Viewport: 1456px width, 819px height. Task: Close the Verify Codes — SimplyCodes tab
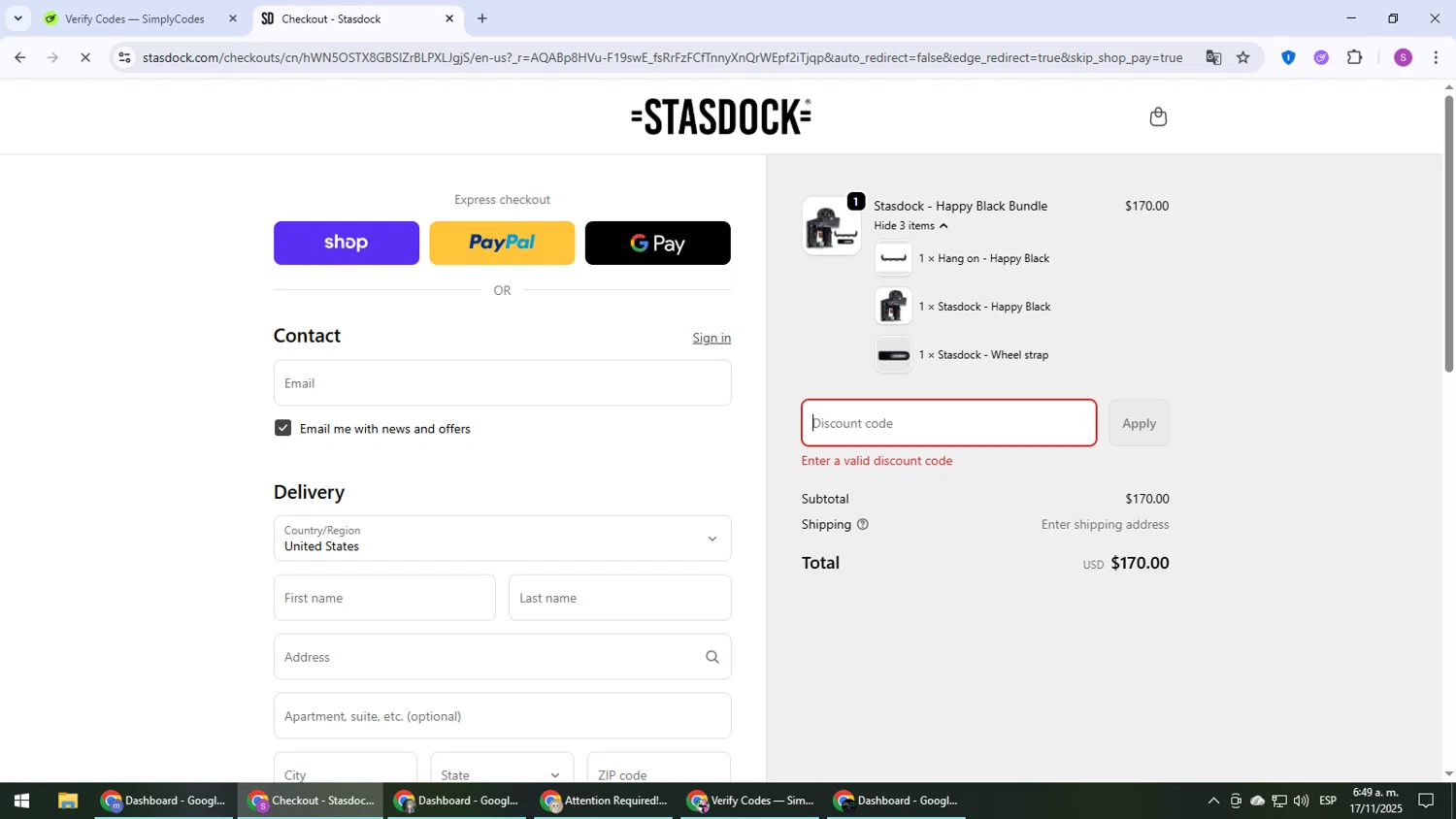point(233,18)
